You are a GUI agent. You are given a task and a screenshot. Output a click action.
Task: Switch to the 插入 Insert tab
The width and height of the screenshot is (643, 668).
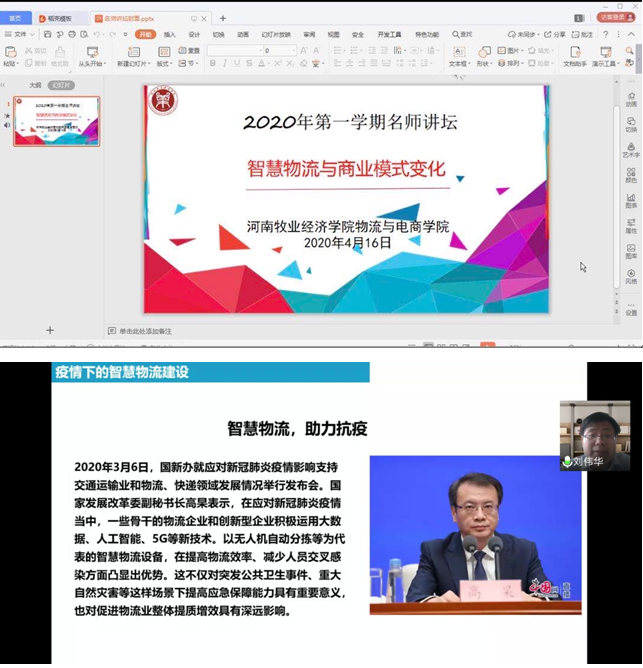point(170,34)
